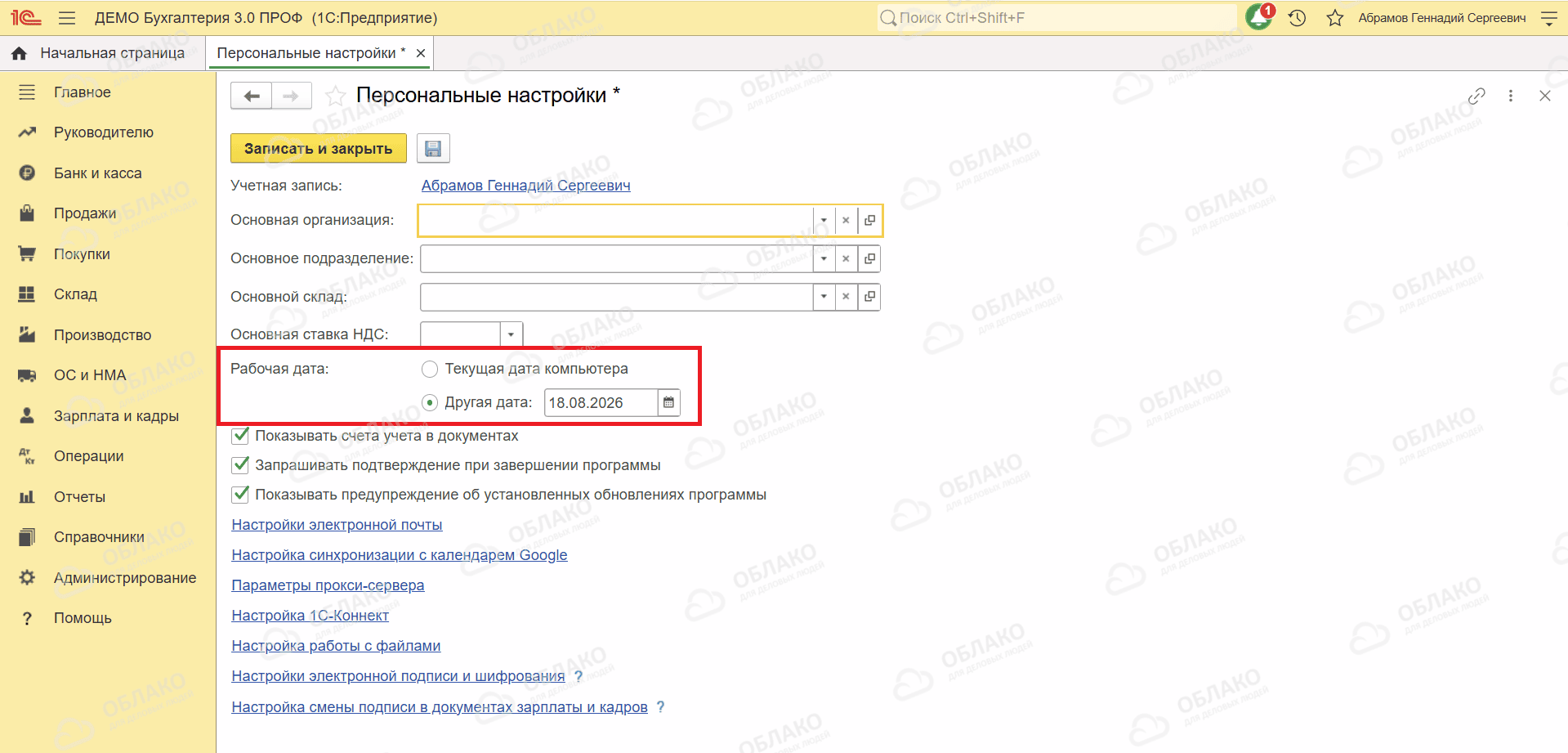The width and height of the screenshot is (1568, 753).
Task: Toggle предупреждение об установленных обновлениях checkbox
Action: pyautogui.click(x=240, y=495)
